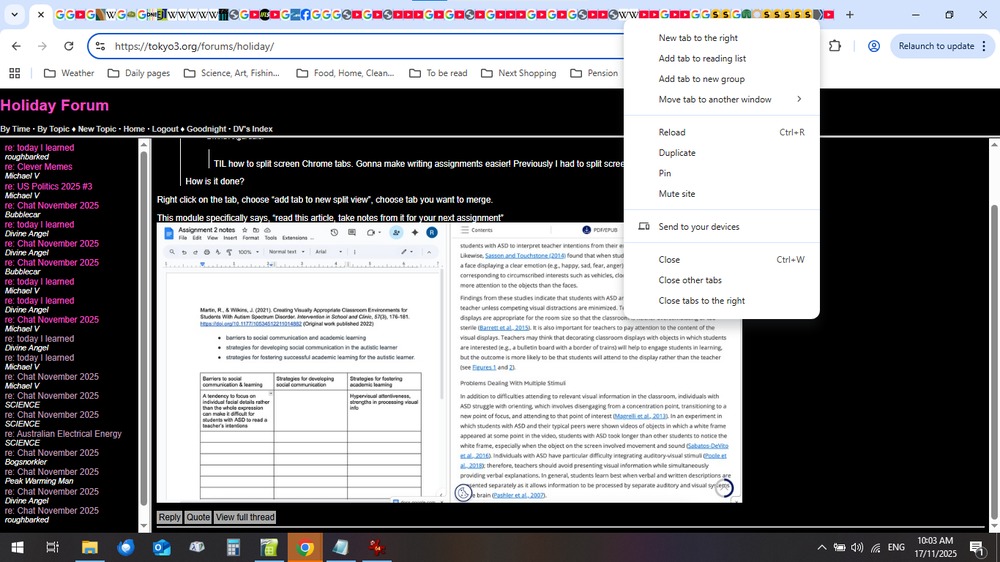This screenshot has width=1000, height=562.
Task: Open Outlook from the Windows taskbar
Action: coord(161,547)
